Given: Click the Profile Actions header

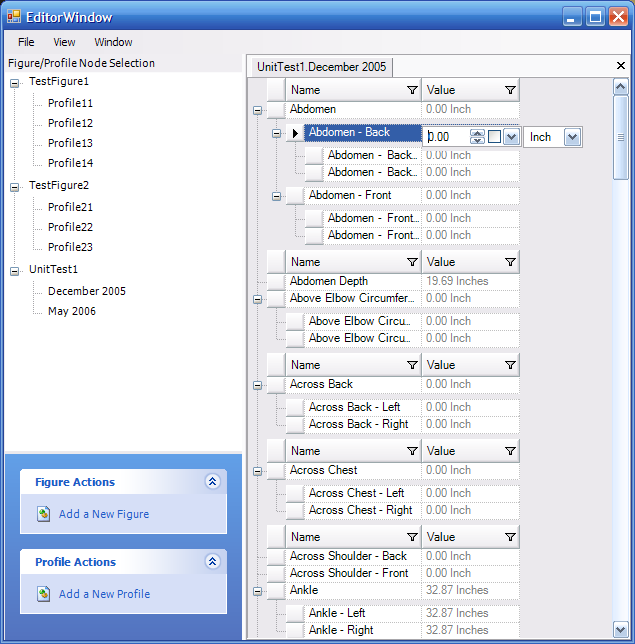Looking at the screenshot, I should [x=123, y=561].
